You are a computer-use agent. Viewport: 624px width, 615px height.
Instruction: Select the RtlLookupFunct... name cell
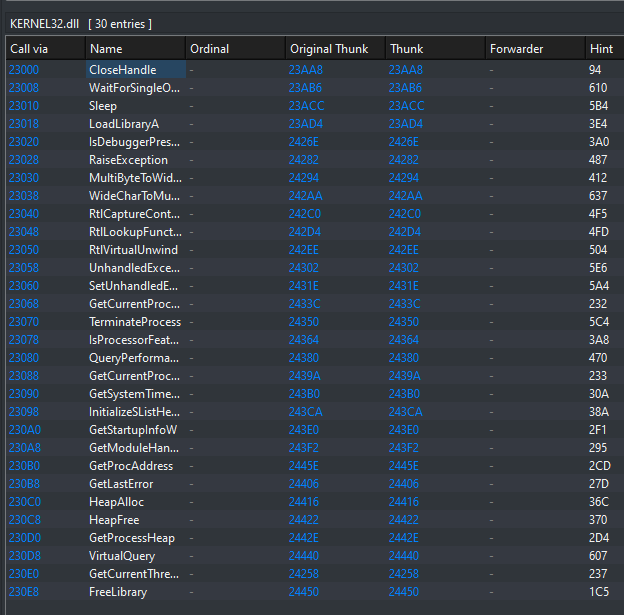click(x=136, y=232)
